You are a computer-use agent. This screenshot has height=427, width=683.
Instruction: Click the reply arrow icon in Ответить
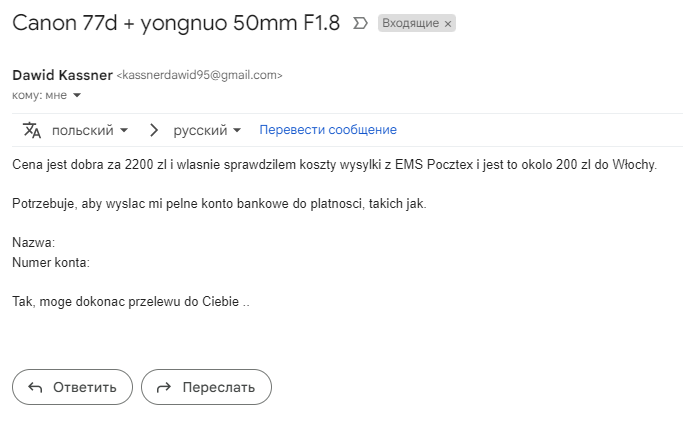click(x=35, y=387)
